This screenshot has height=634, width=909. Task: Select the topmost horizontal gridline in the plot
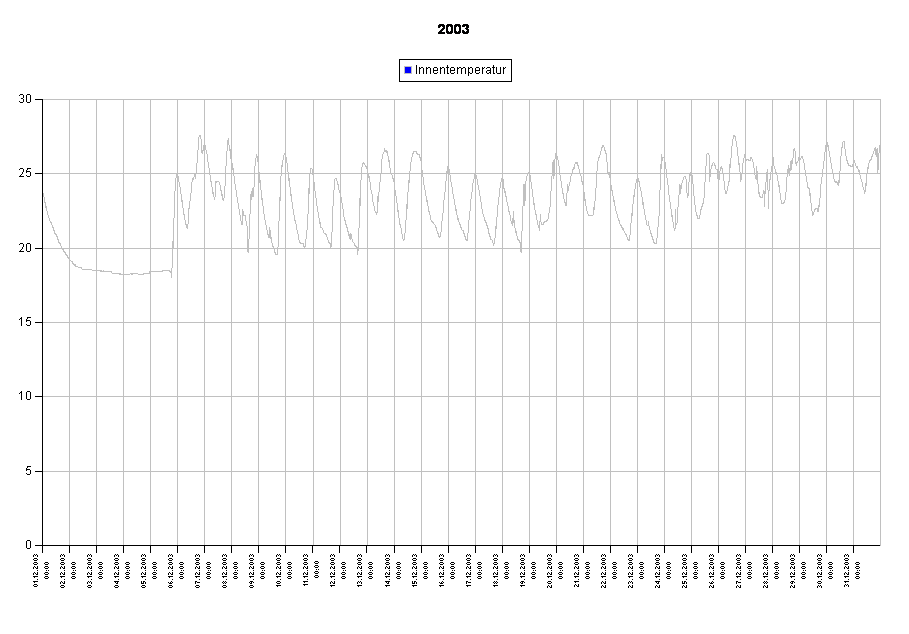click(x=460, y=173)
